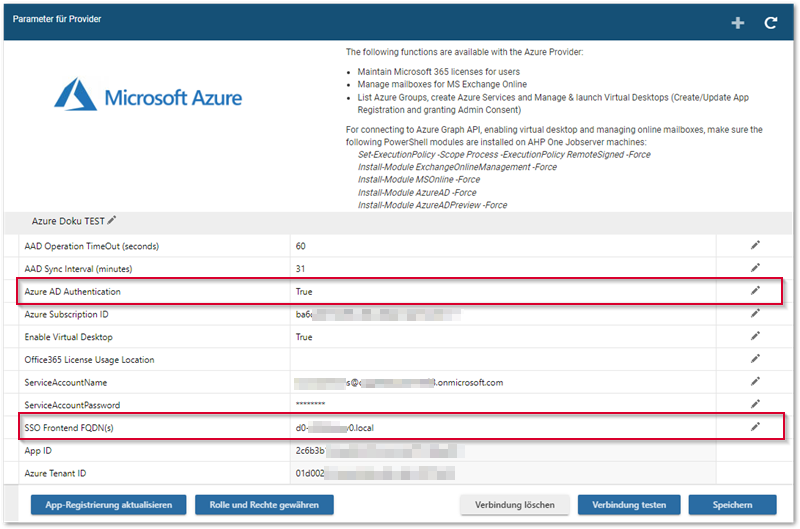800x529 pixels.
Task: Click the ServiceAccountName label
Action: click(66, 383)
